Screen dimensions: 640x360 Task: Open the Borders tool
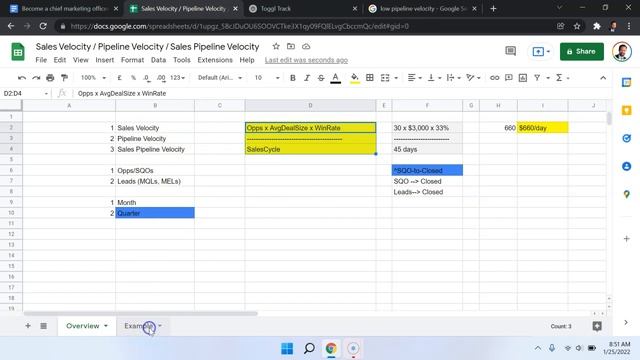pos(370,78)
